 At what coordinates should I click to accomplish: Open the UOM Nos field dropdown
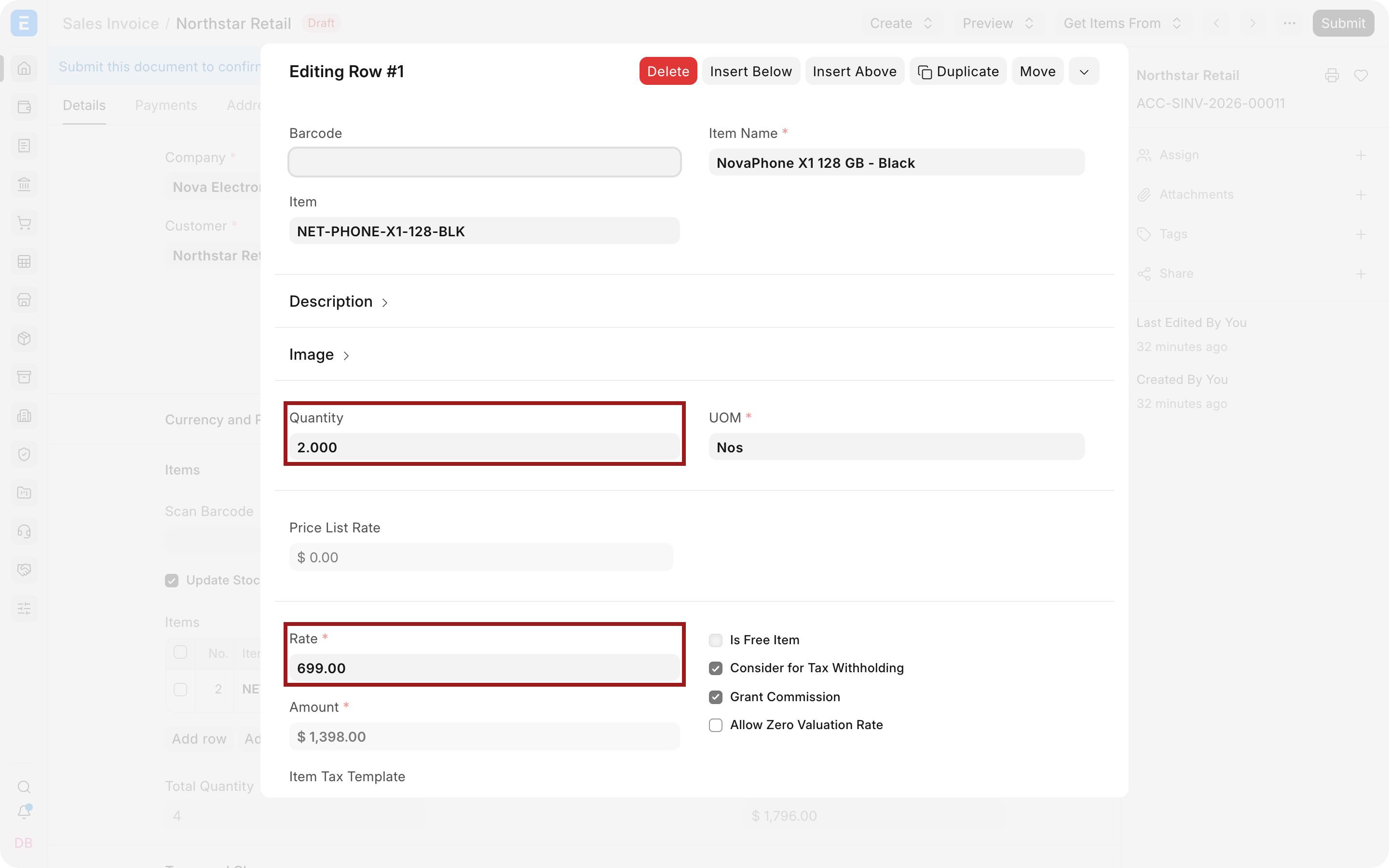[897, 447]
